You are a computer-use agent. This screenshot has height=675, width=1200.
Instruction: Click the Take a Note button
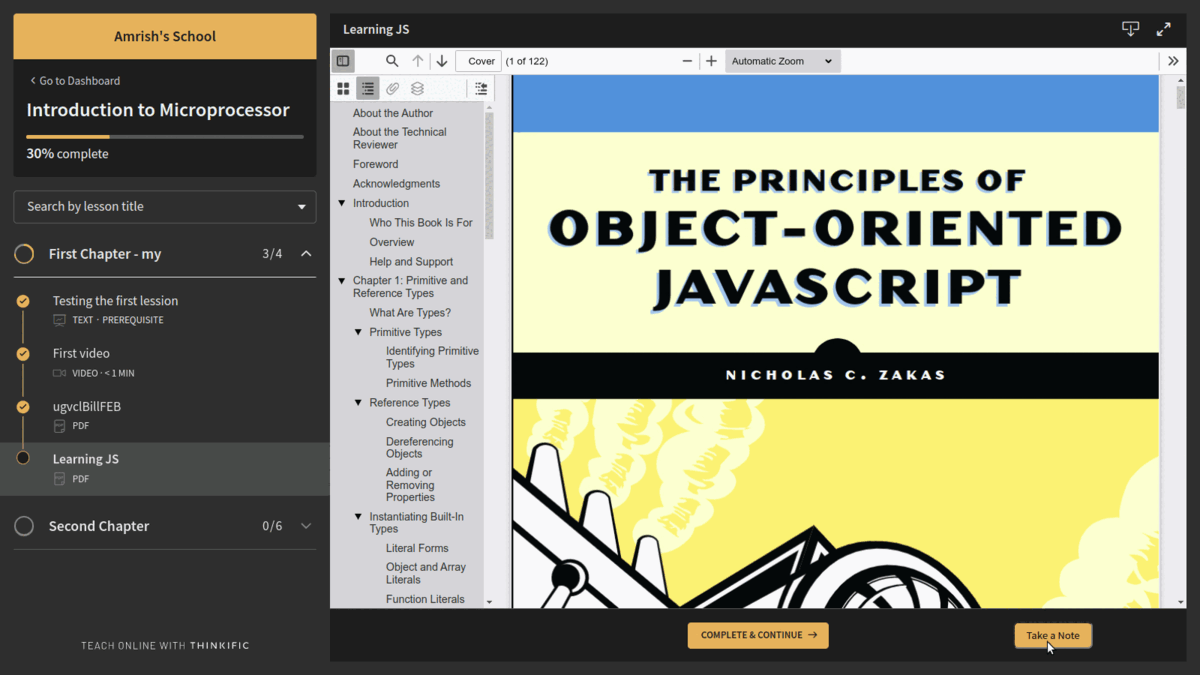1053,635
